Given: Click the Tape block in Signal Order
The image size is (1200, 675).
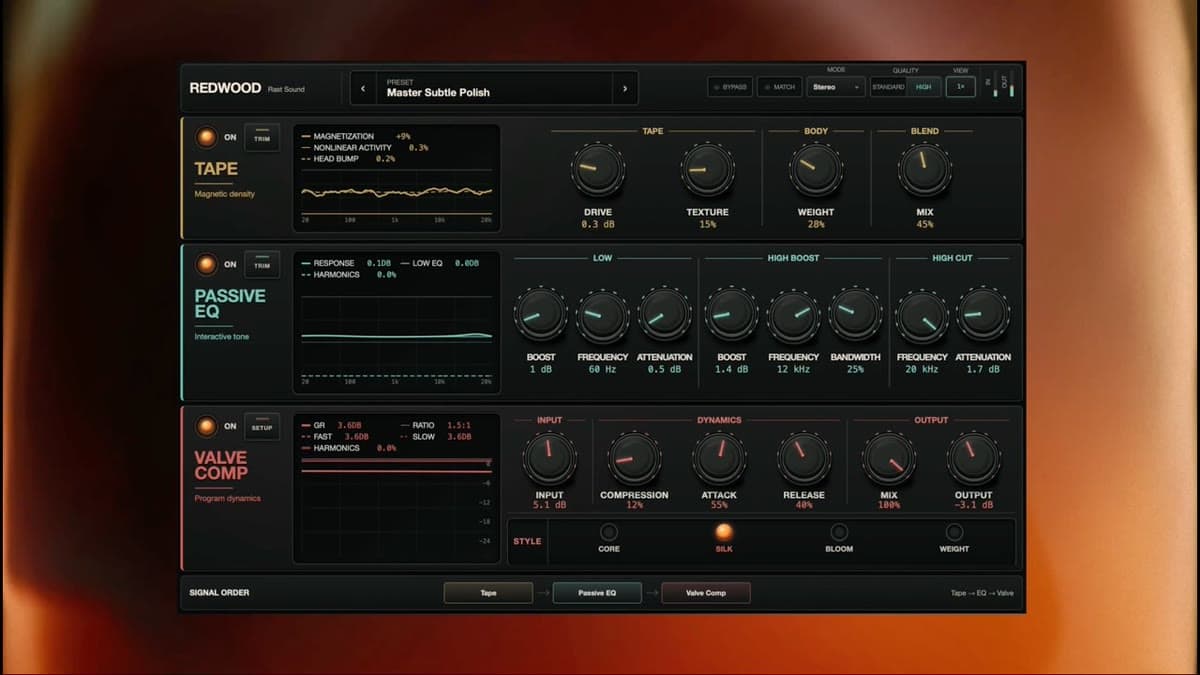Looking at the screenshot, I should pyautogui.click(x=488, y=593).
